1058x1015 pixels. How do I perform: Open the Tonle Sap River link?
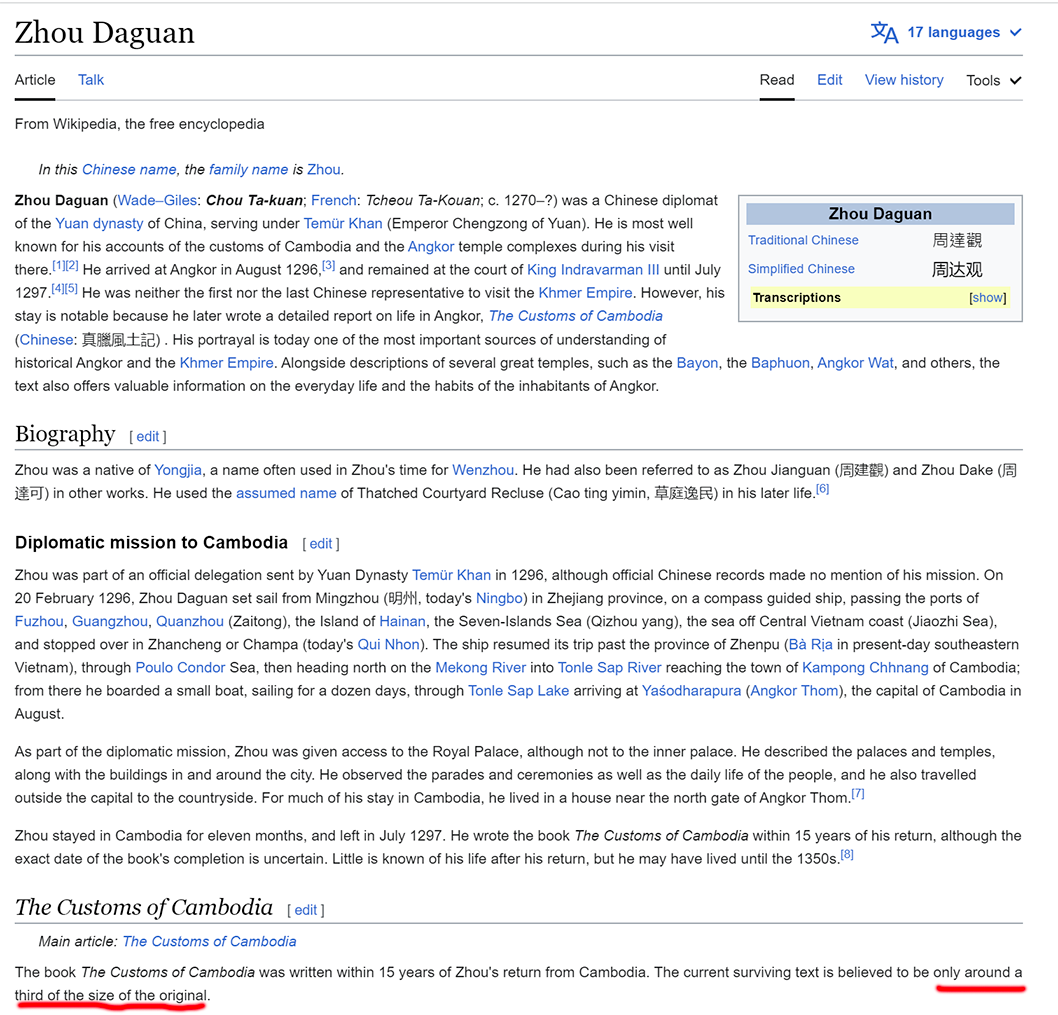(609, 667)
